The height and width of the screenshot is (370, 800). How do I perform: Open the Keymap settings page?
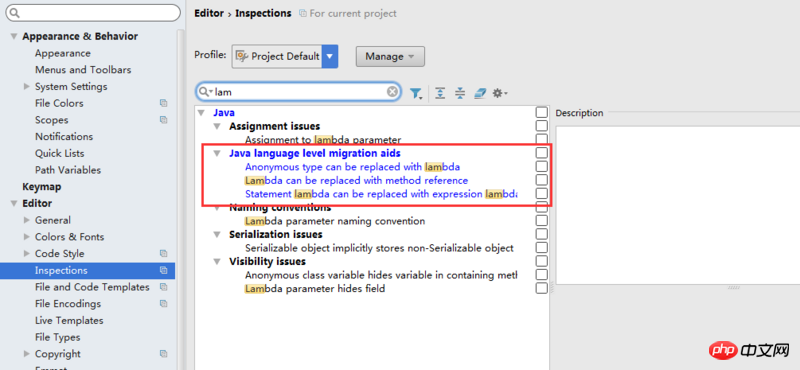[x=42, y=187]
